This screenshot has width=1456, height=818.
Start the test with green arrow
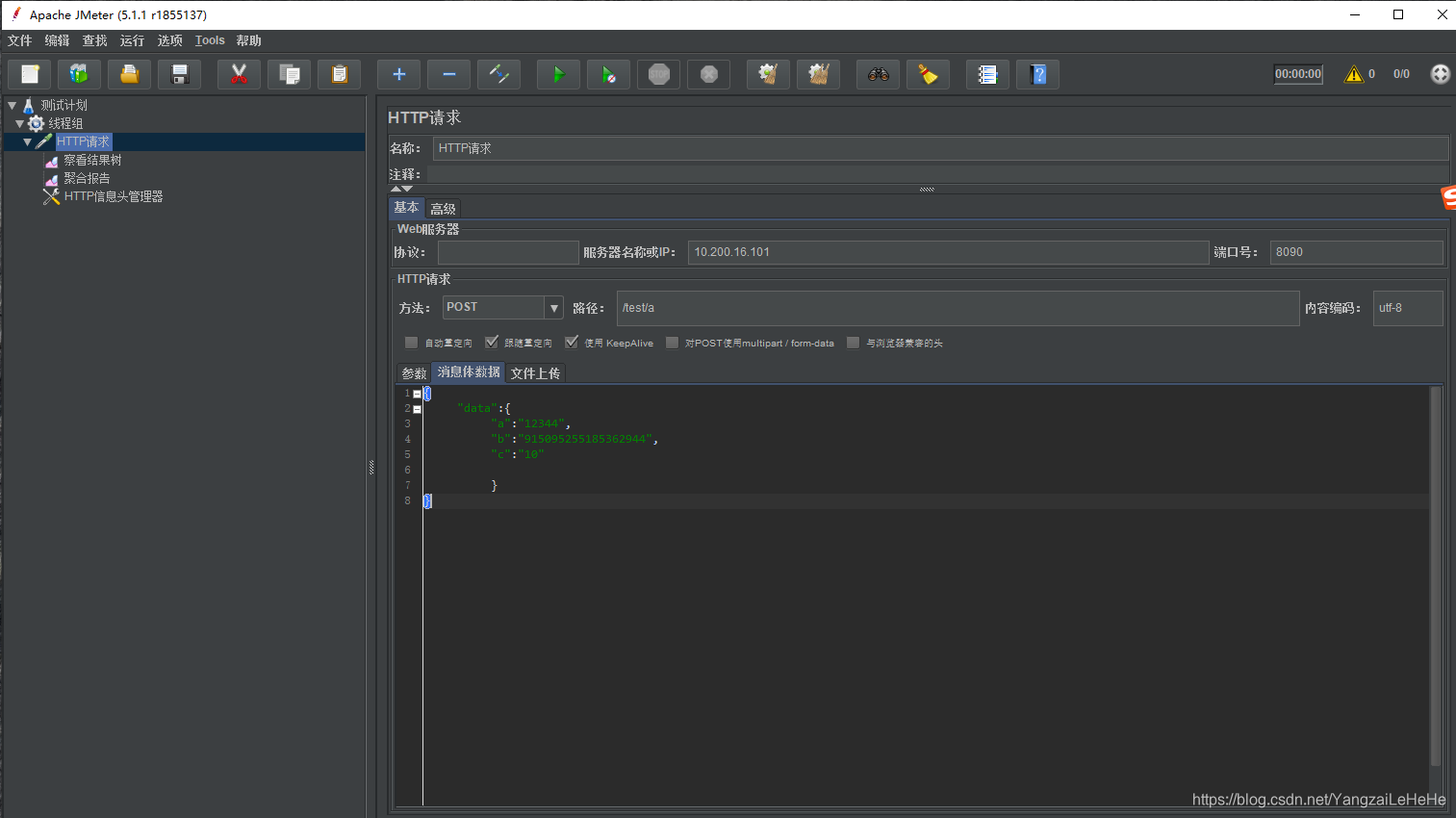[x=558, y=74]
